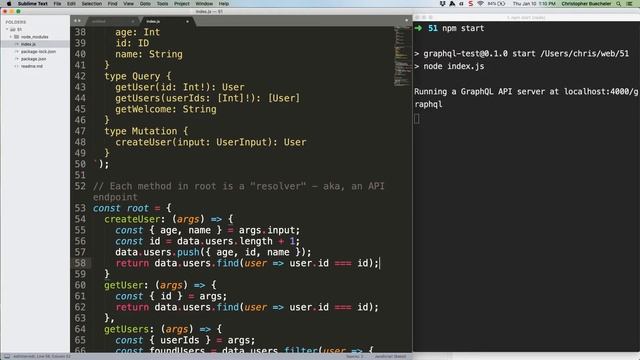
Task: Open the tab list dropdown arrow
Action: pos(407,20)
